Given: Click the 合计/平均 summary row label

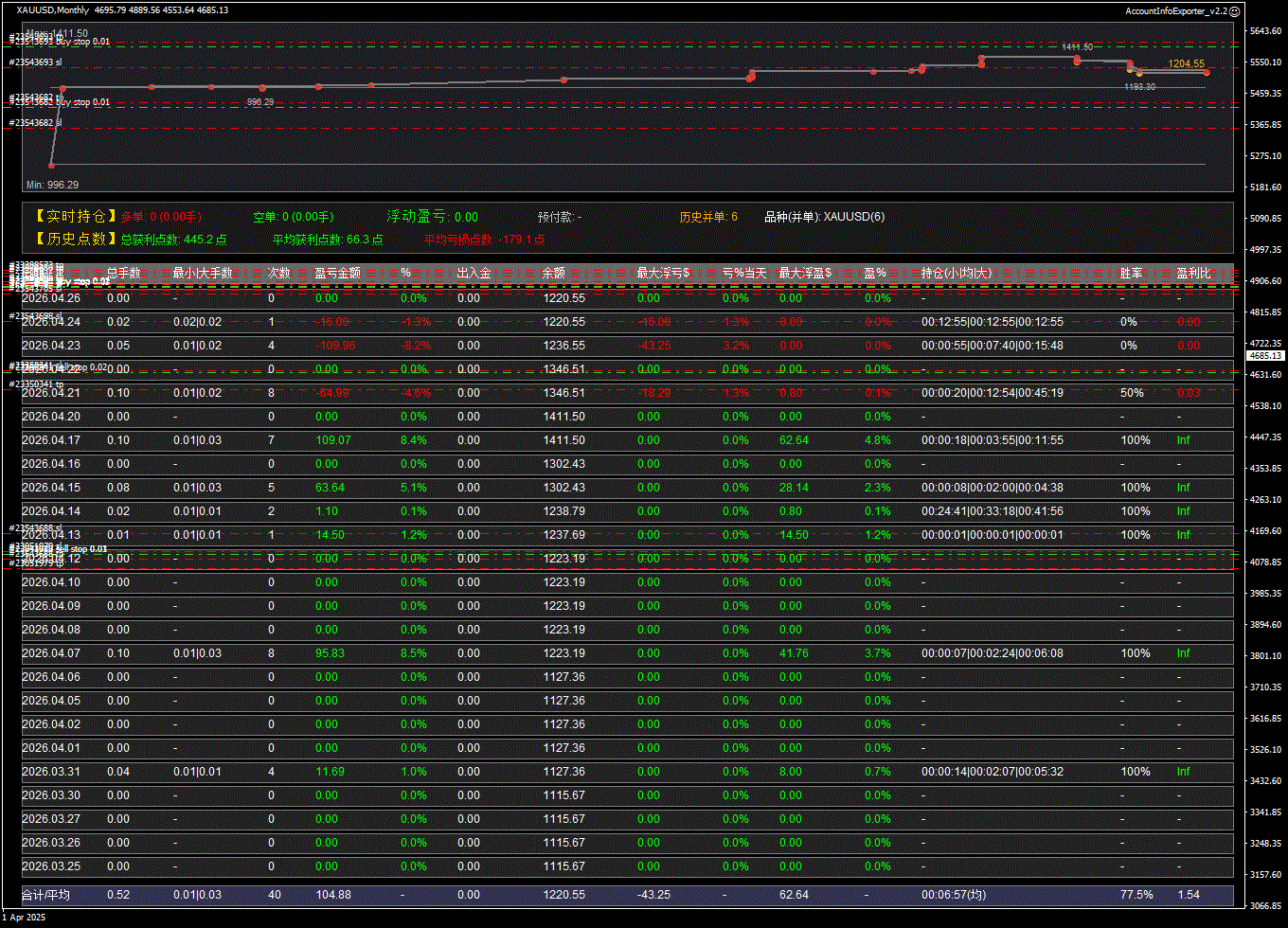Looking at the screenshot, I should tap(45, 895).
